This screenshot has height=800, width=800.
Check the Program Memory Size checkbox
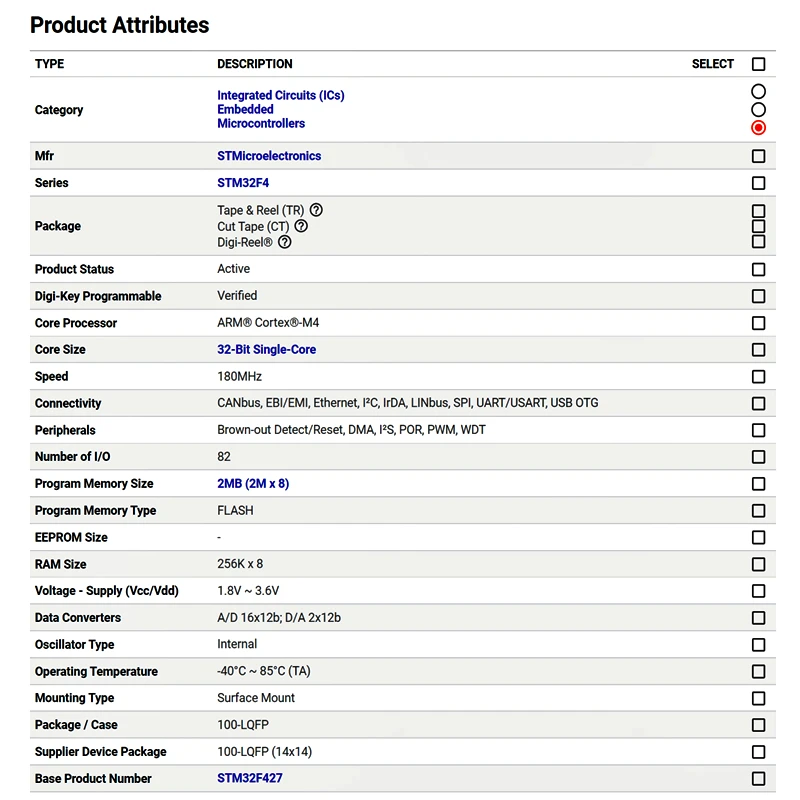759,484
